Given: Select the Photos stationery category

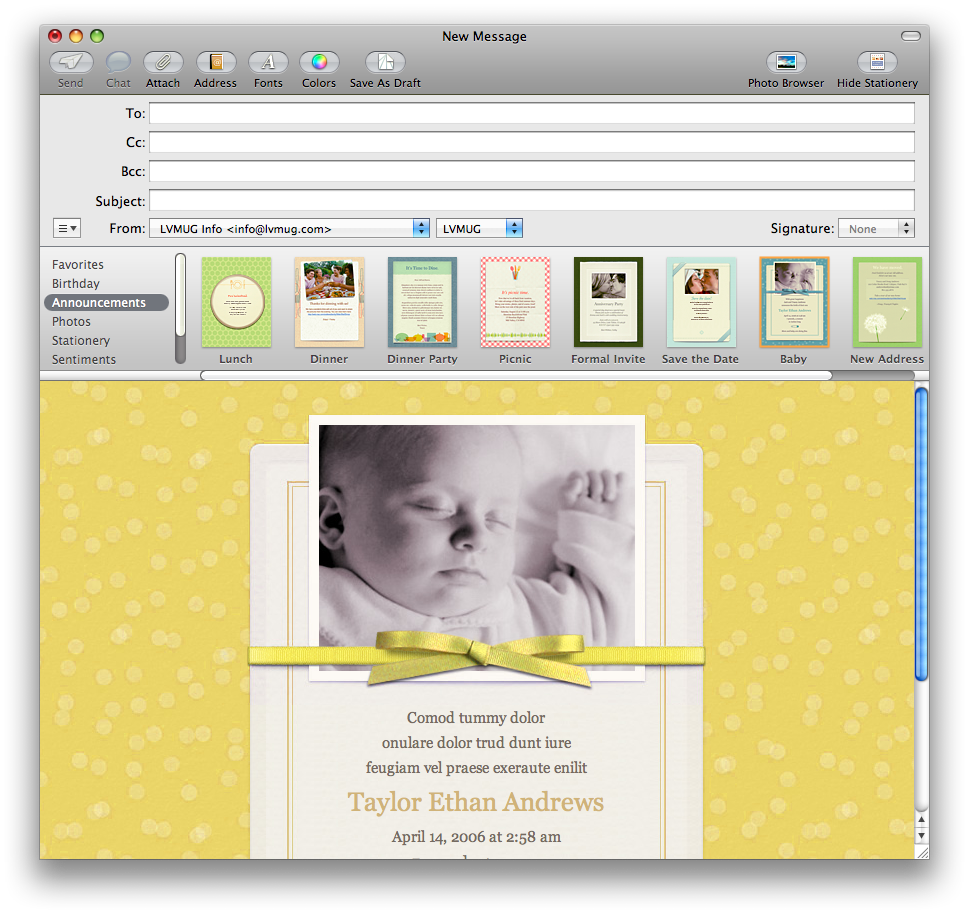Looking at the screenshot, I should pyautogui.click(x=71, y=321).
